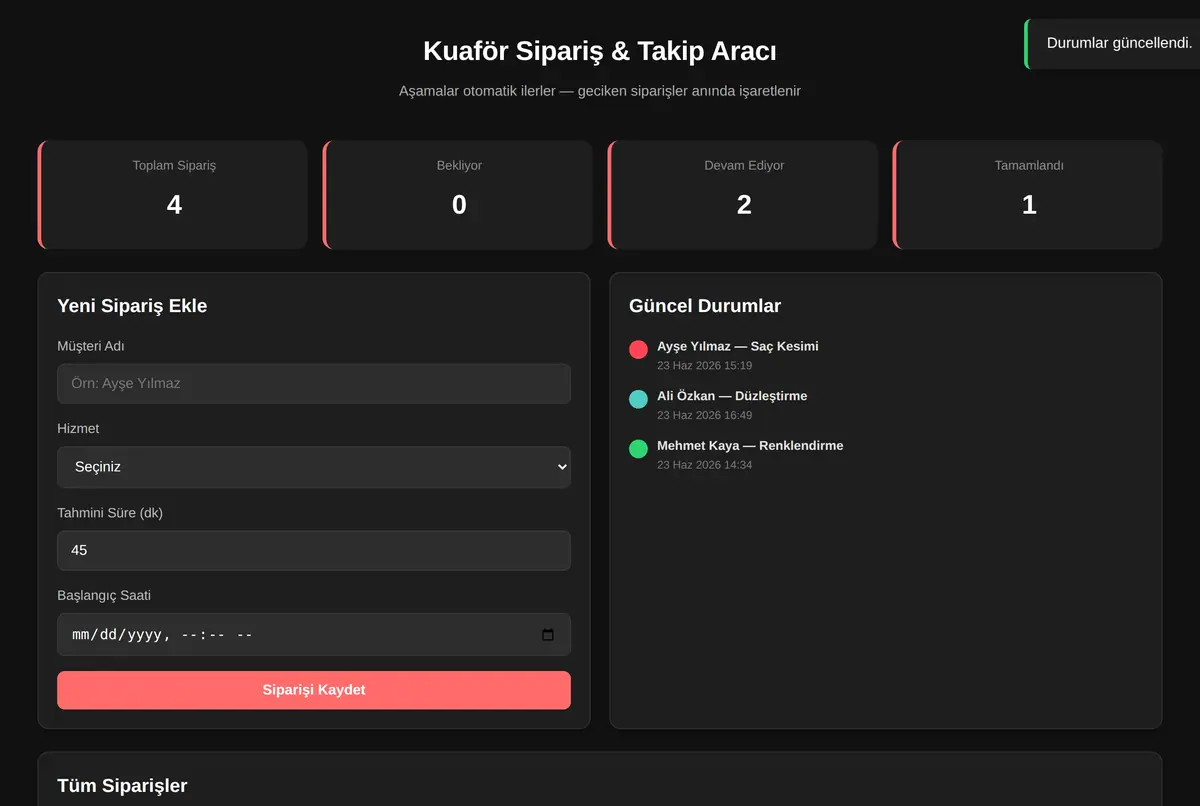Click the Tamamlandı stat card
The width and height of the screenshot is (1200, 806).
click(x=1028, y=195)
